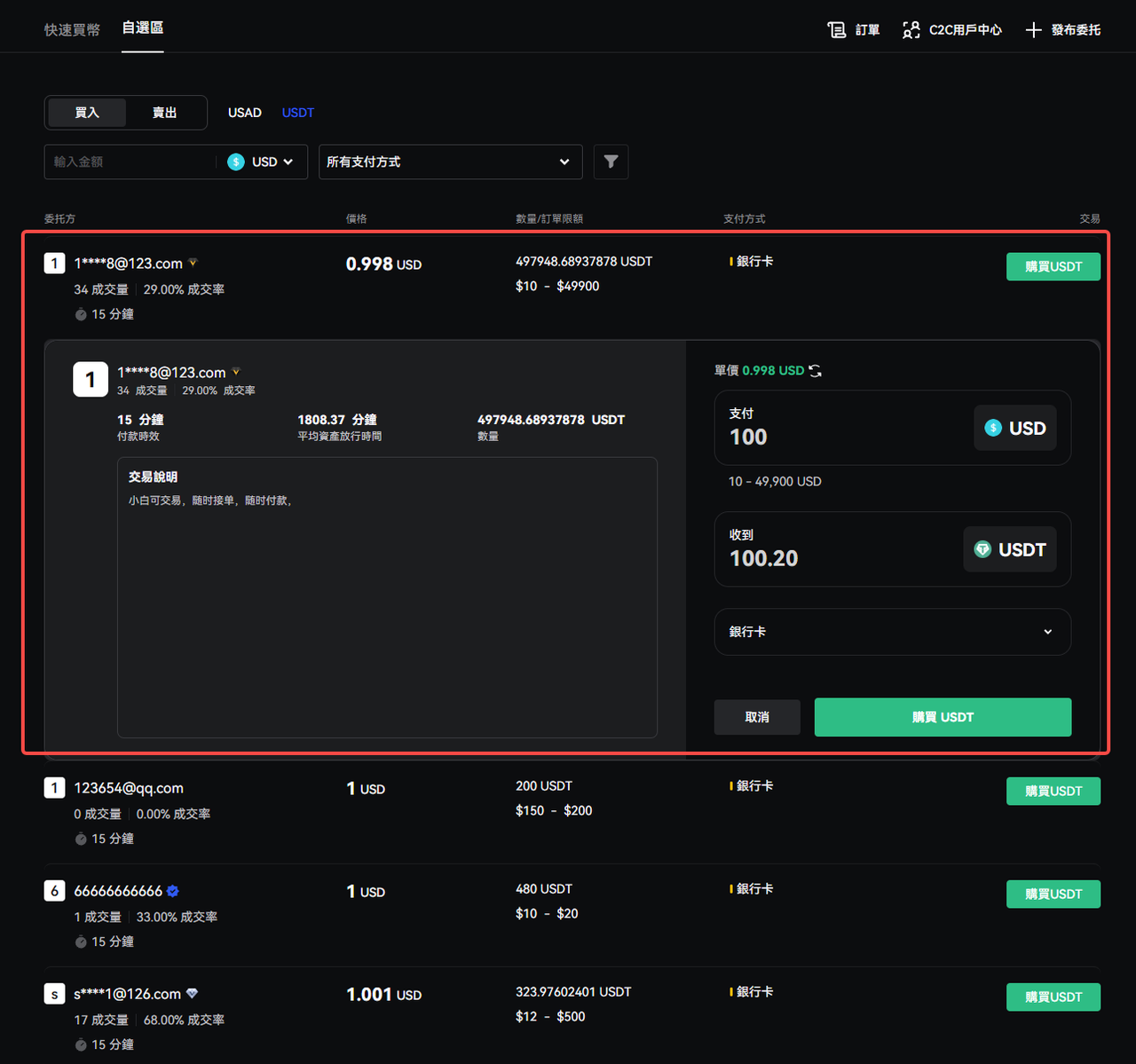Click 價格 column header
The image size is (1136, 1064).
point(357,218)
